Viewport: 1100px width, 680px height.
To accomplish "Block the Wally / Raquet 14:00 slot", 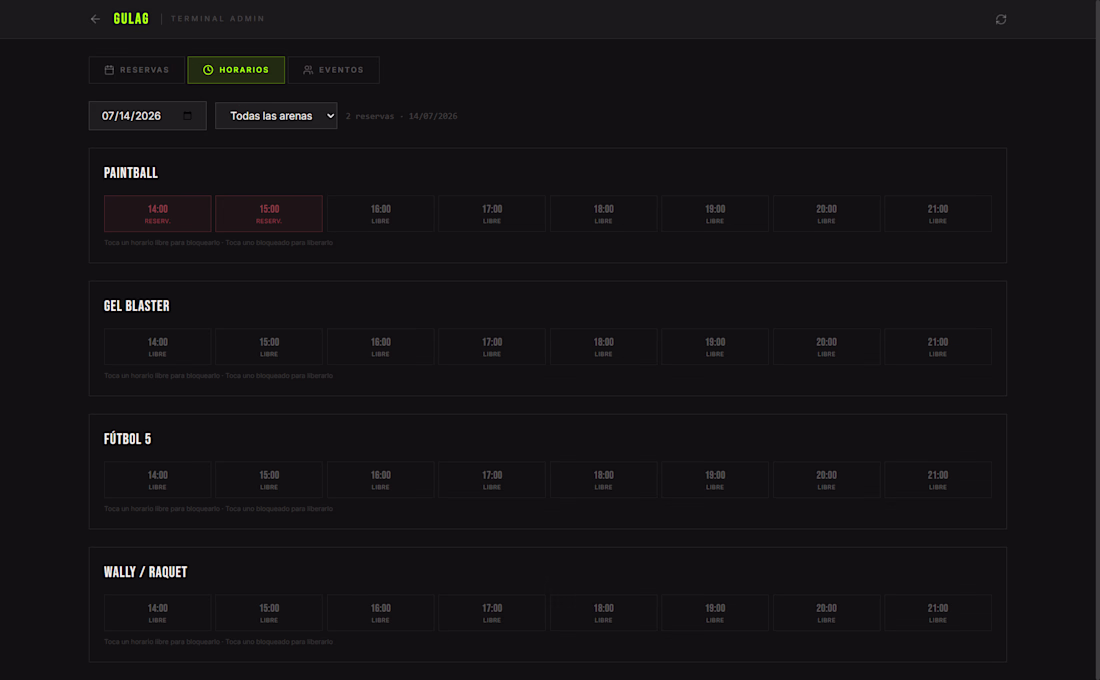I will (x=157, y=613).
